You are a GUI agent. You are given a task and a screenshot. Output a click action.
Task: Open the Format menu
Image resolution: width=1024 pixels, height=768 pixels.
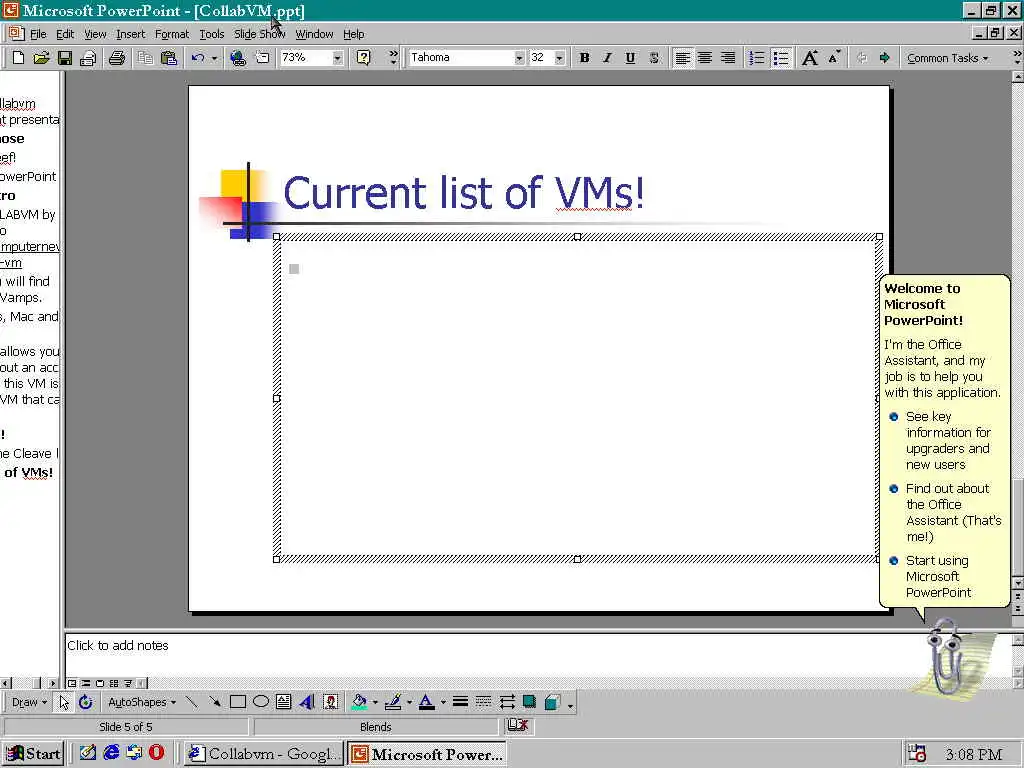pos(172,34)
